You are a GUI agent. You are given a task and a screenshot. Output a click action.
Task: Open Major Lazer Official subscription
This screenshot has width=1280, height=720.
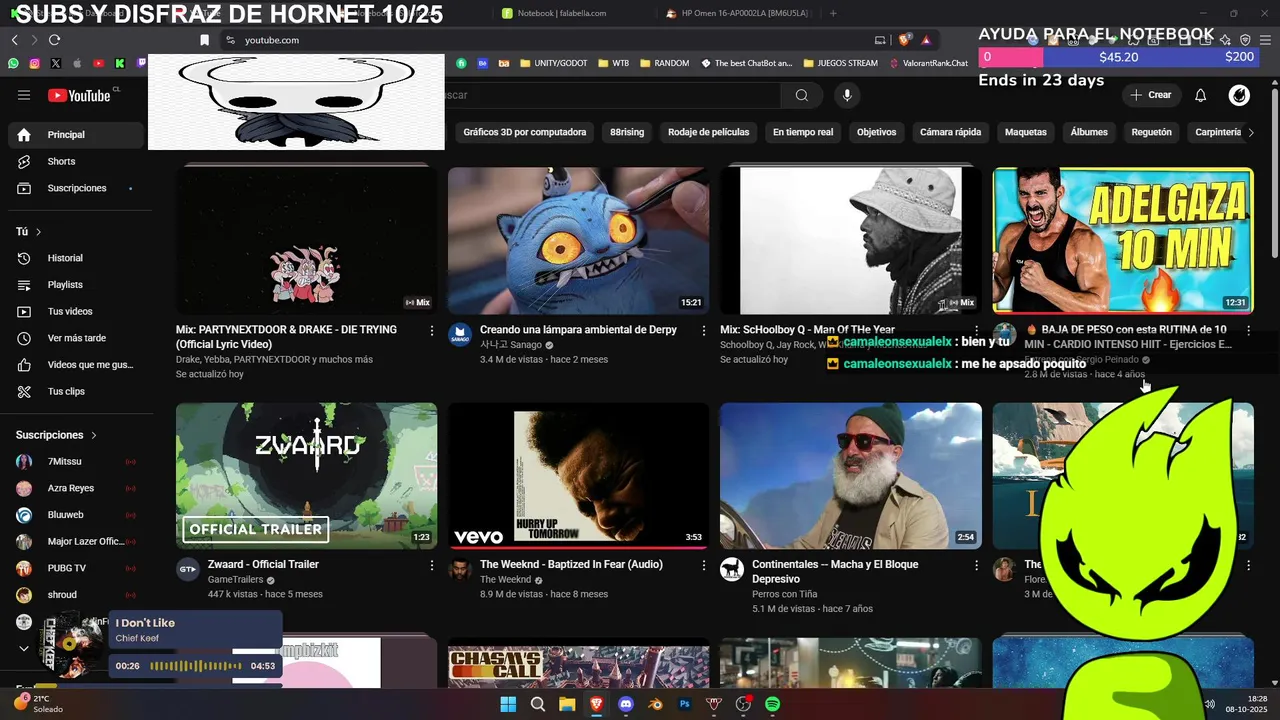coord(77,541)
